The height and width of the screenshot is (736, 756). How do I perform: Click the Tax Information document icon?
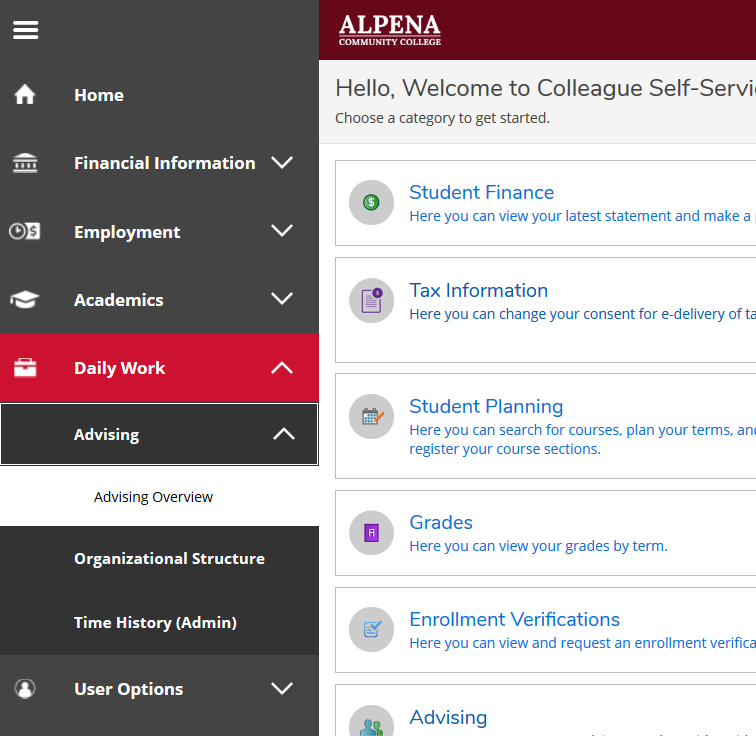tap(371, 300)
